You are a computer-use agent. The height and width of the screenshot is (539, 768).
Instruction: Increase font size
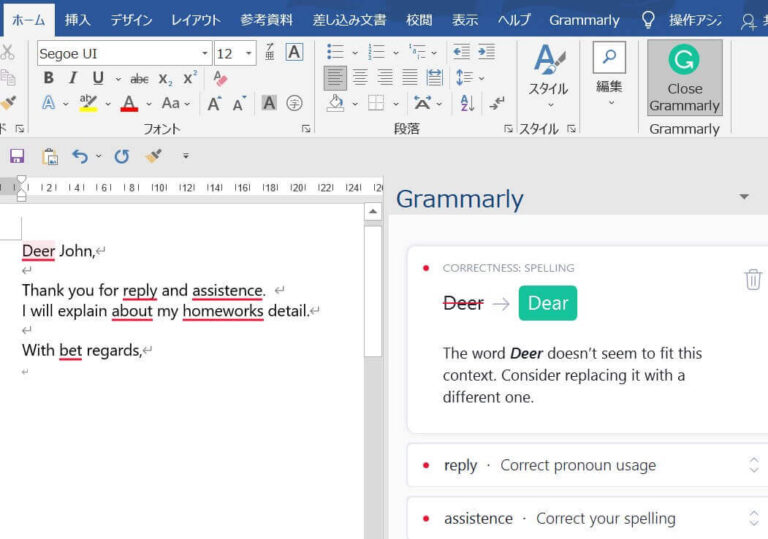(x=214, y=103)
